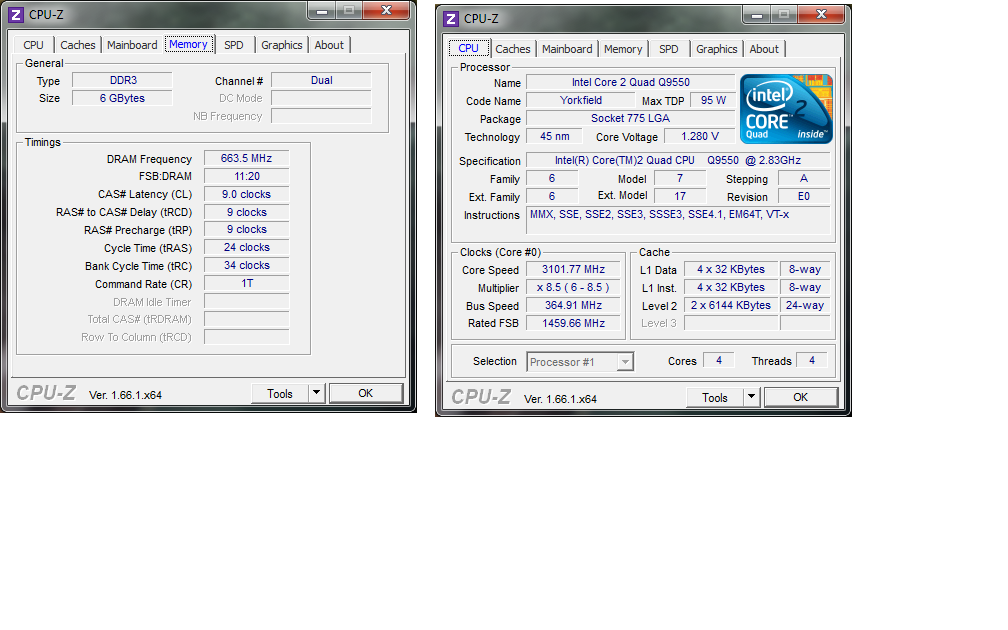Open About tab in left Memory window
This screenshot has height=630, width=1008.
pos(329,45)
